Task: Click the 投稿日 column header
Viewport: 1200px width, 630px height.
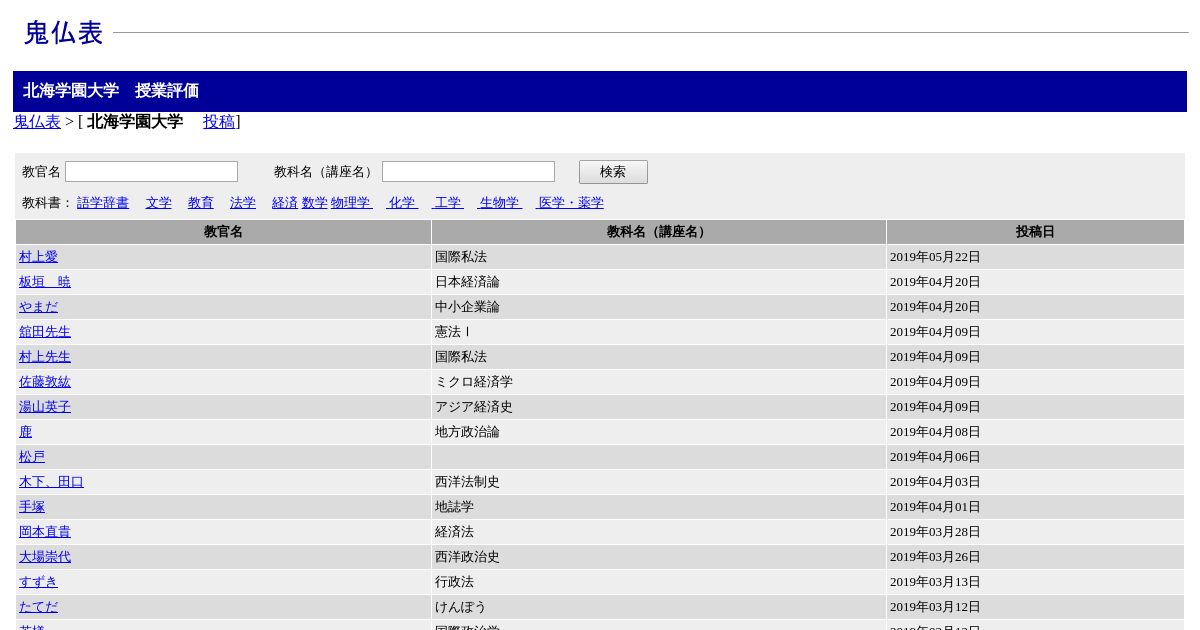Action: [x=1035, y=232]
